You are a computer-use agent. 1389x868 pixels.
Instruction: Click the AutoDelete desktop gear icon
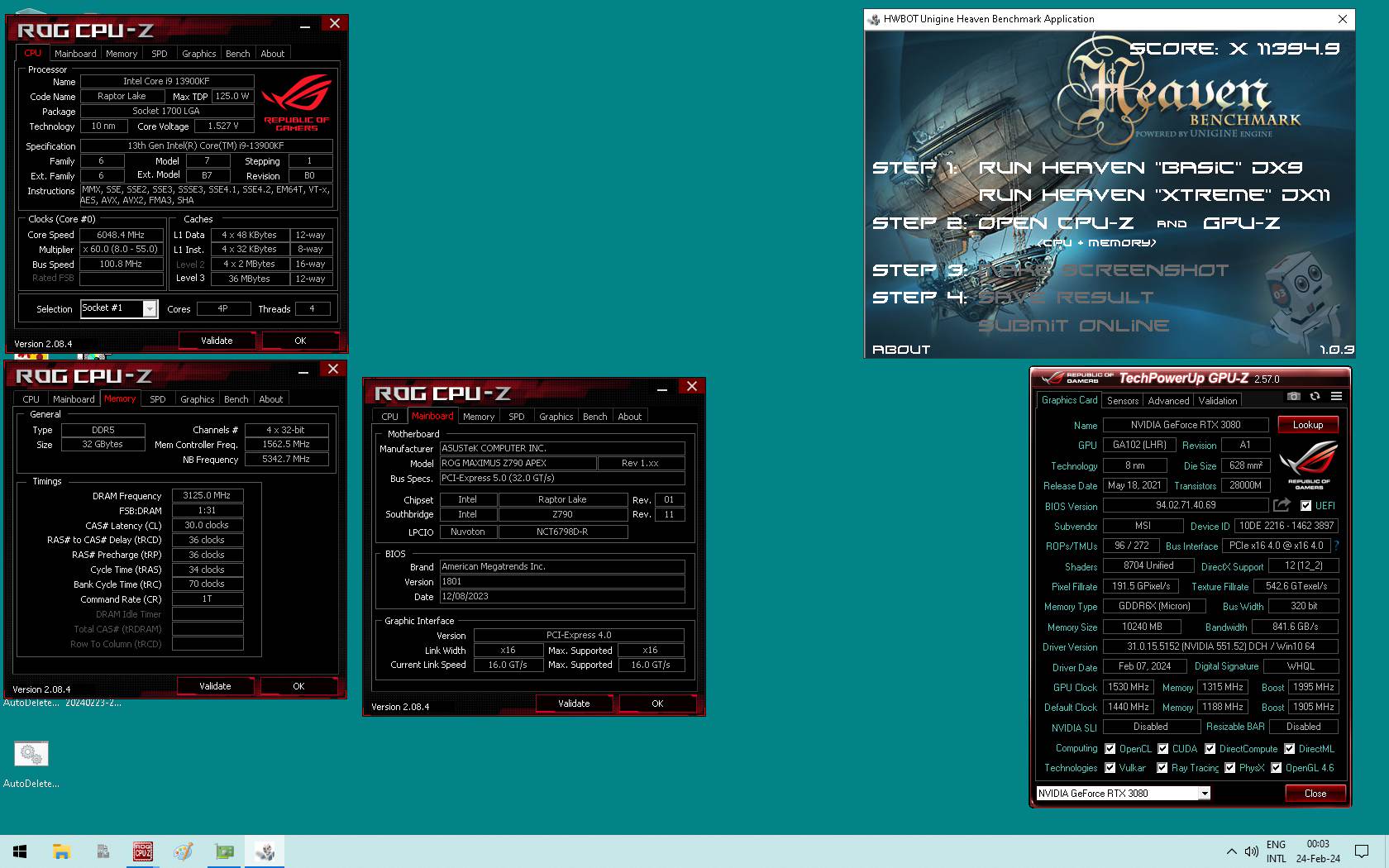click(31, 754)
